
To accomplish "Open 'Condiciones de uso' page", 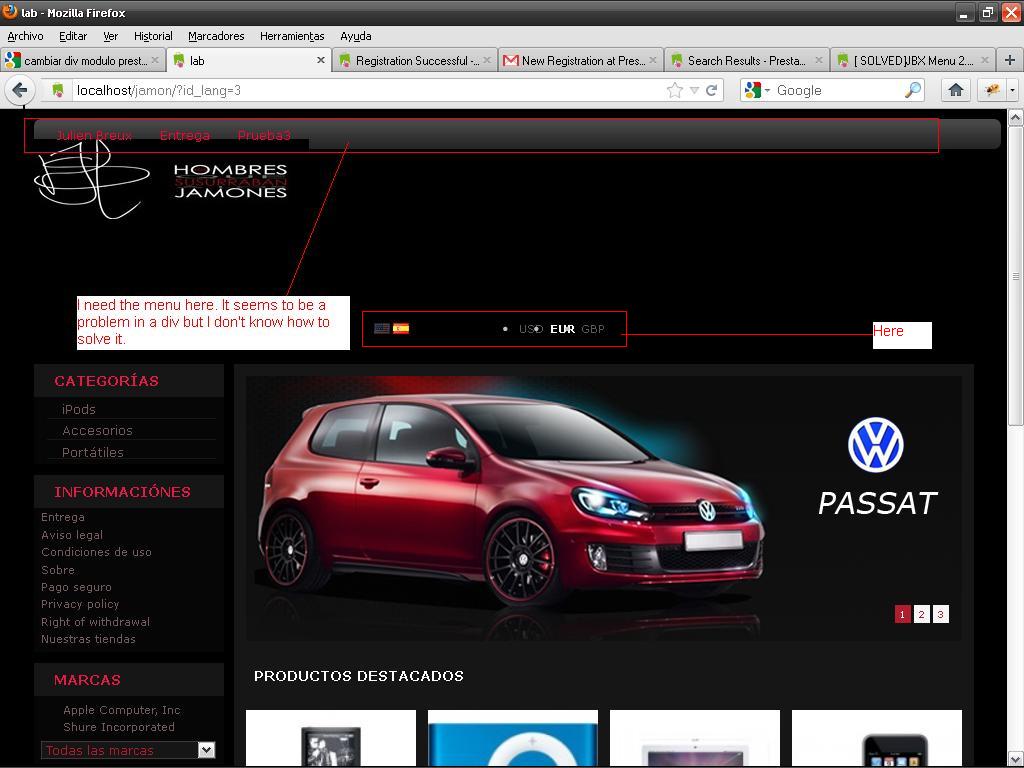I will [96, 552].
